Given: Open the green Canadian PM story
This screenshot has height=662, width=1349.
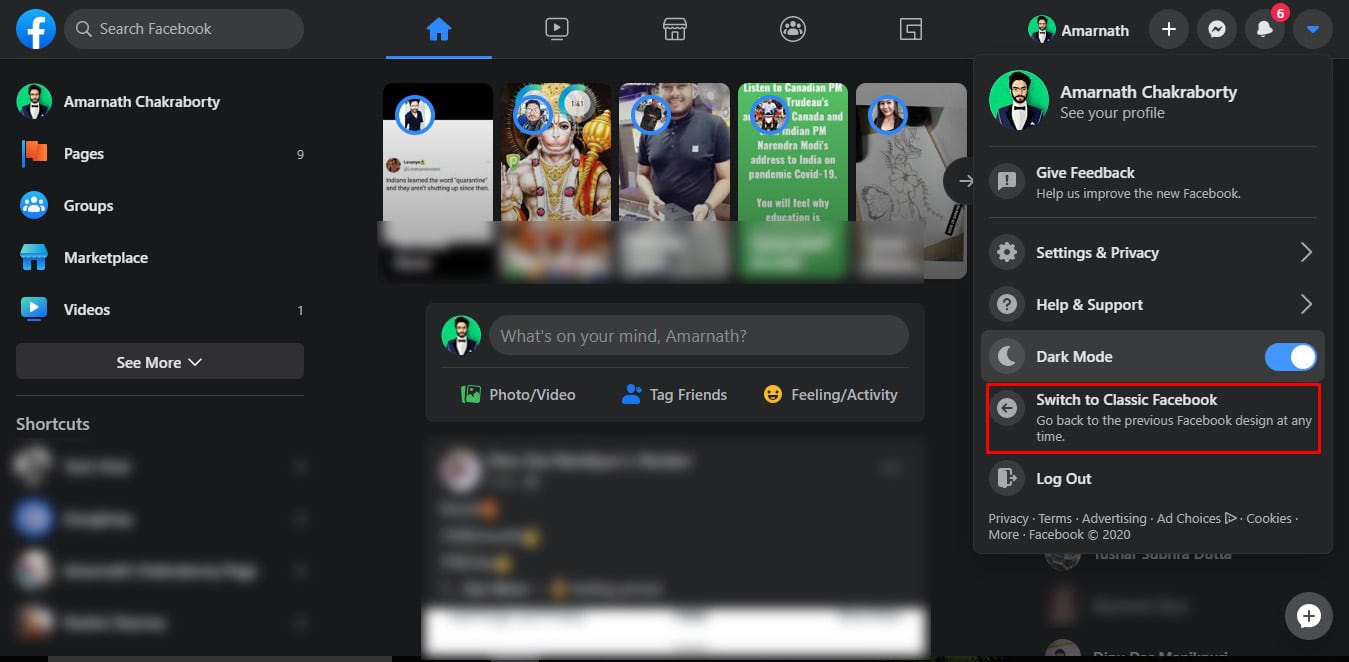Looking at the screenshot, I should tap(793, 180).
